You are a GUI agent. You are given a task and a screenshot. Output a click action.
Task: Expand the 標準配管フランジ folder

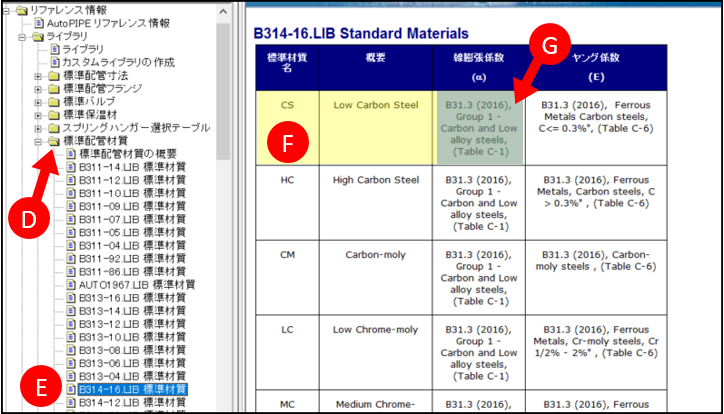(38, 89)
